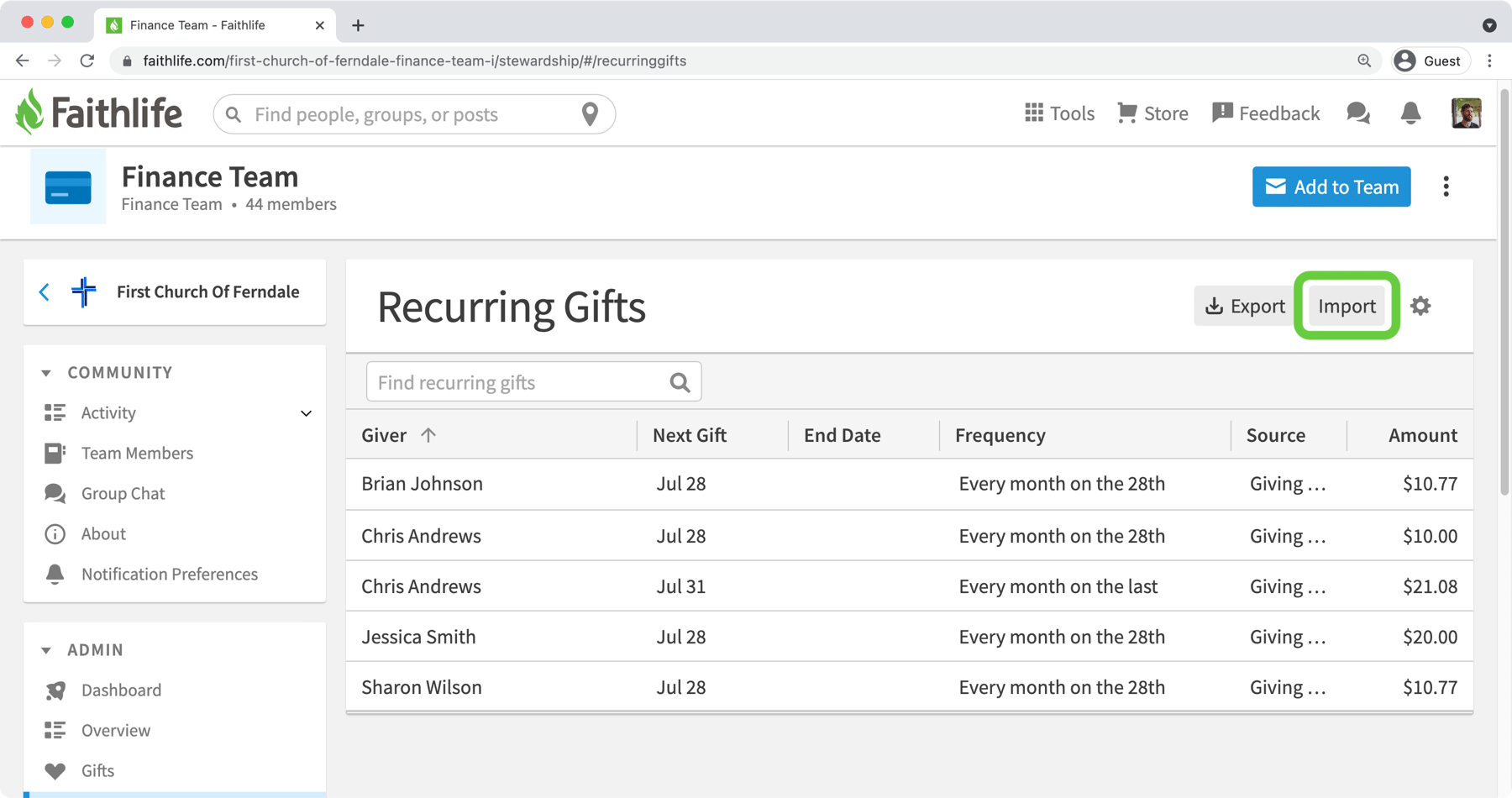The height and width of the screenshot is (798, 1512).
Task: Open notifications bell in header
Action: coord(1411,113)
